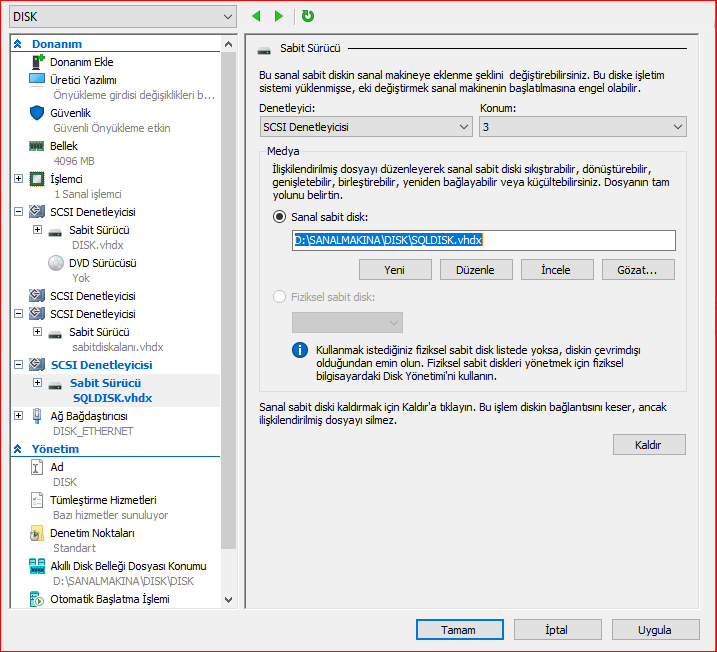Expand Sabit Sürücü SQLDISK.vhdx node

click(37, 382)
